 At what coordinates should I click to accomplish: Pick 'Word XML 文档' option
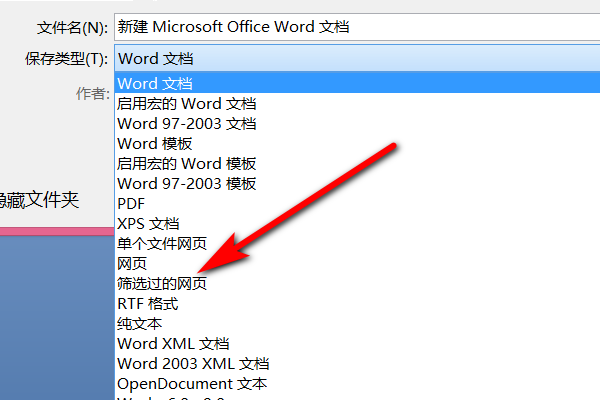[357, 344]
